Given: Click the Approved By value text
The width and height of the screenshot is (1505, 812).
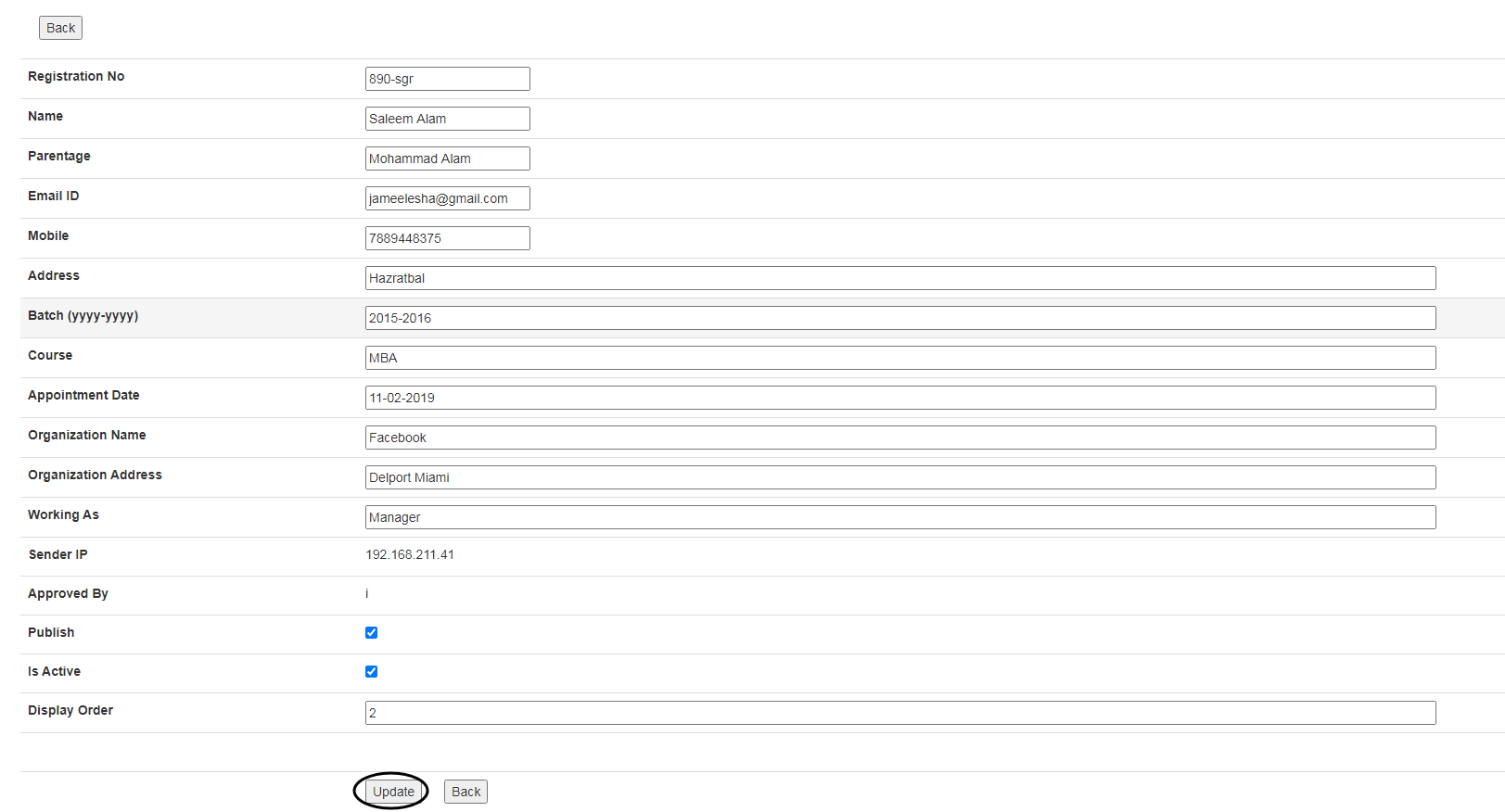Looking at the screenshot, I should pos(367,594).
